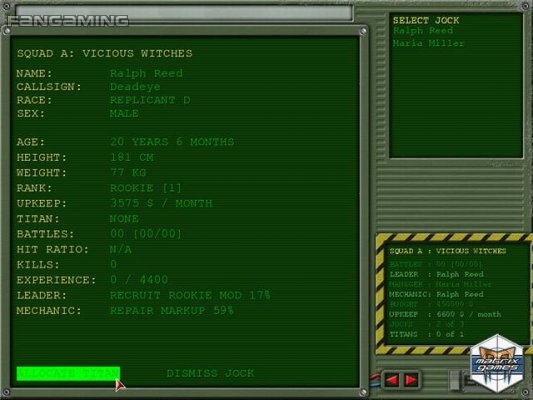This screenshot has height=400, width=533.
Task: Click the highlighted Allocate Titan button
Action: tap(68, 373)
